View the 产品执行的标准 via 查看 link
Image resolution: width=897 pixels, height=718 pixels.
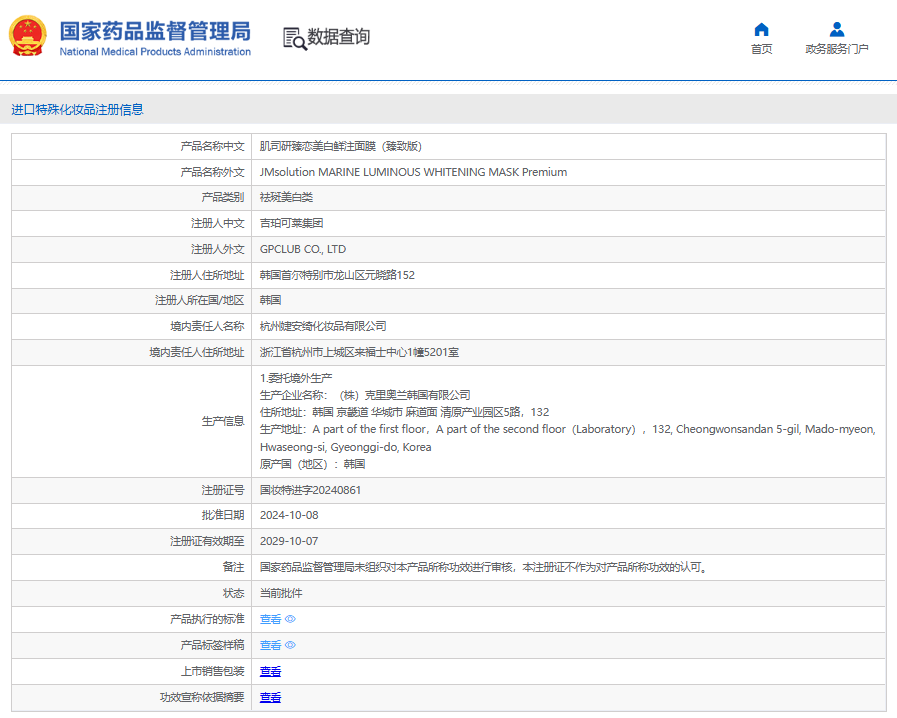point(270,620)
